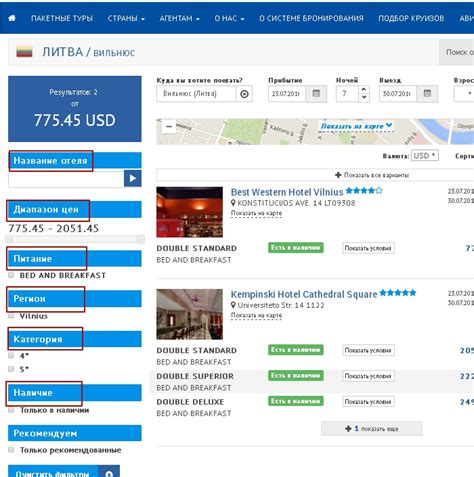Show conditions for Double Superior room
The height and width of the screenshot is (477, 474).
pyautogui.click(x=368, y=376)
